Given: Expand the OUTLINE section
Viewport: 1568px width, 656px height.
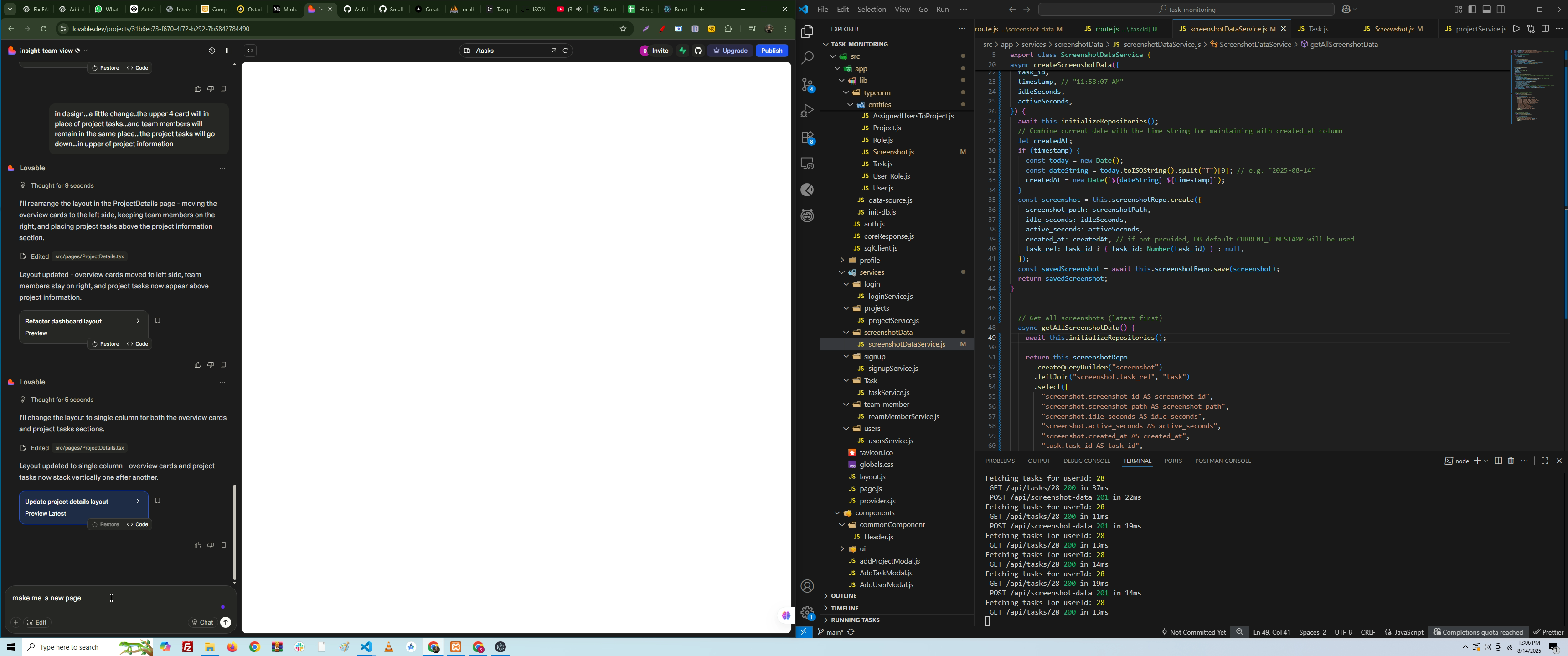Looking at the screenshot, I should tap(844, 596).
